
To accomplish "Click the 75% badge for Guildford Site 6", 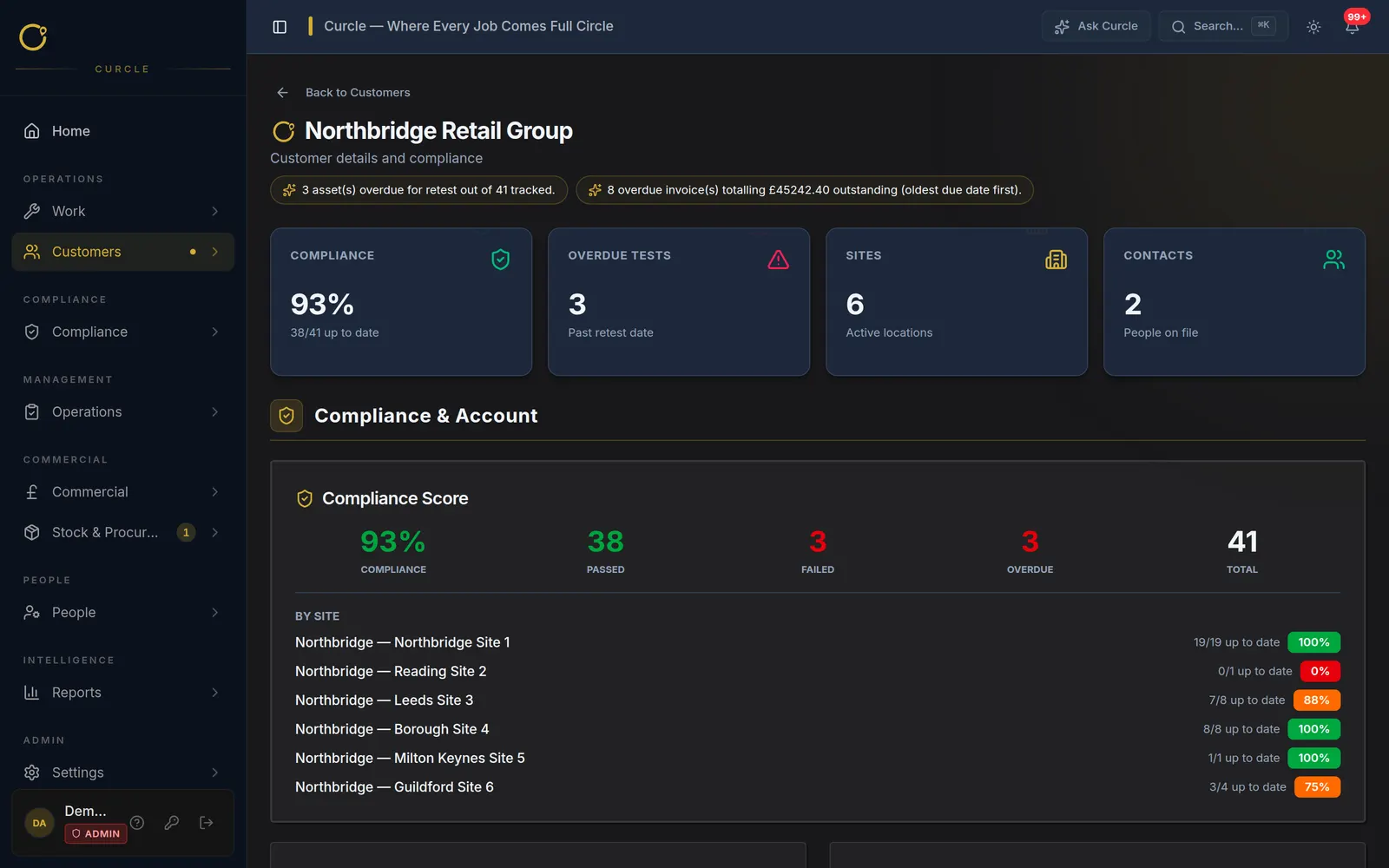I will (1317, 787).
